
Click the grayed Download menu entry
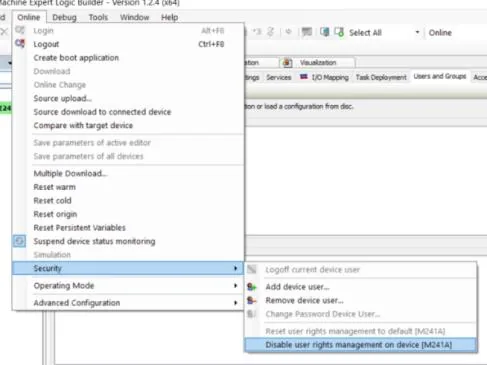(128, 71)
